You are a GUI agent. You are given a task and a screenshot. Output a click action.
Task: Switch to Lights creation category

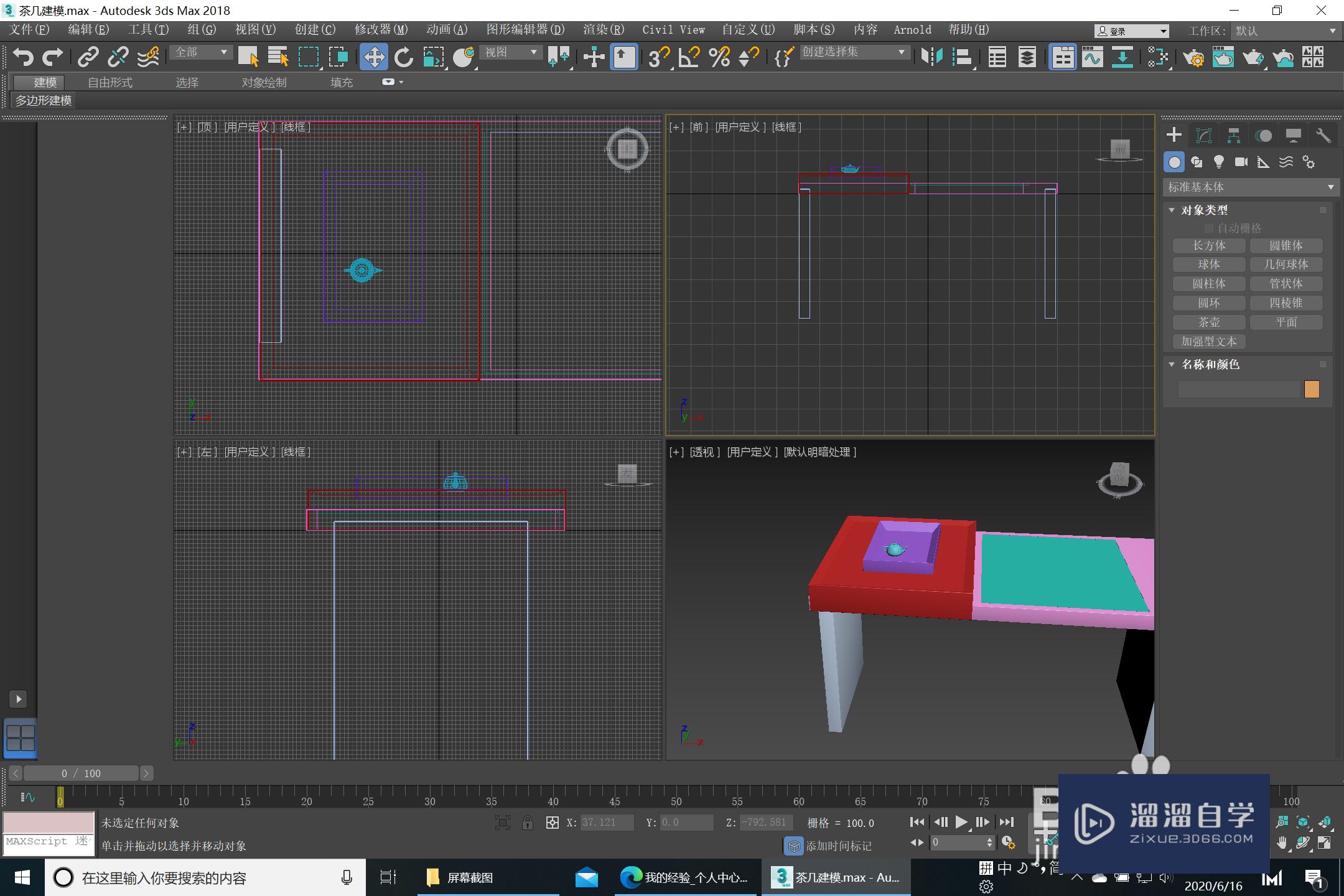tap(1219, 162)
